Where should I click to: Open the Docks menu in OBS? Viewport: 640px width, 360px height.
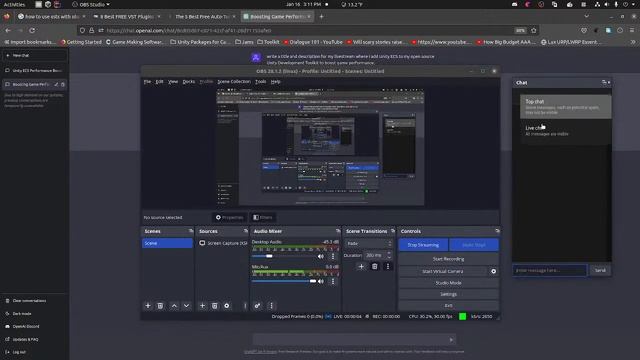189,82
